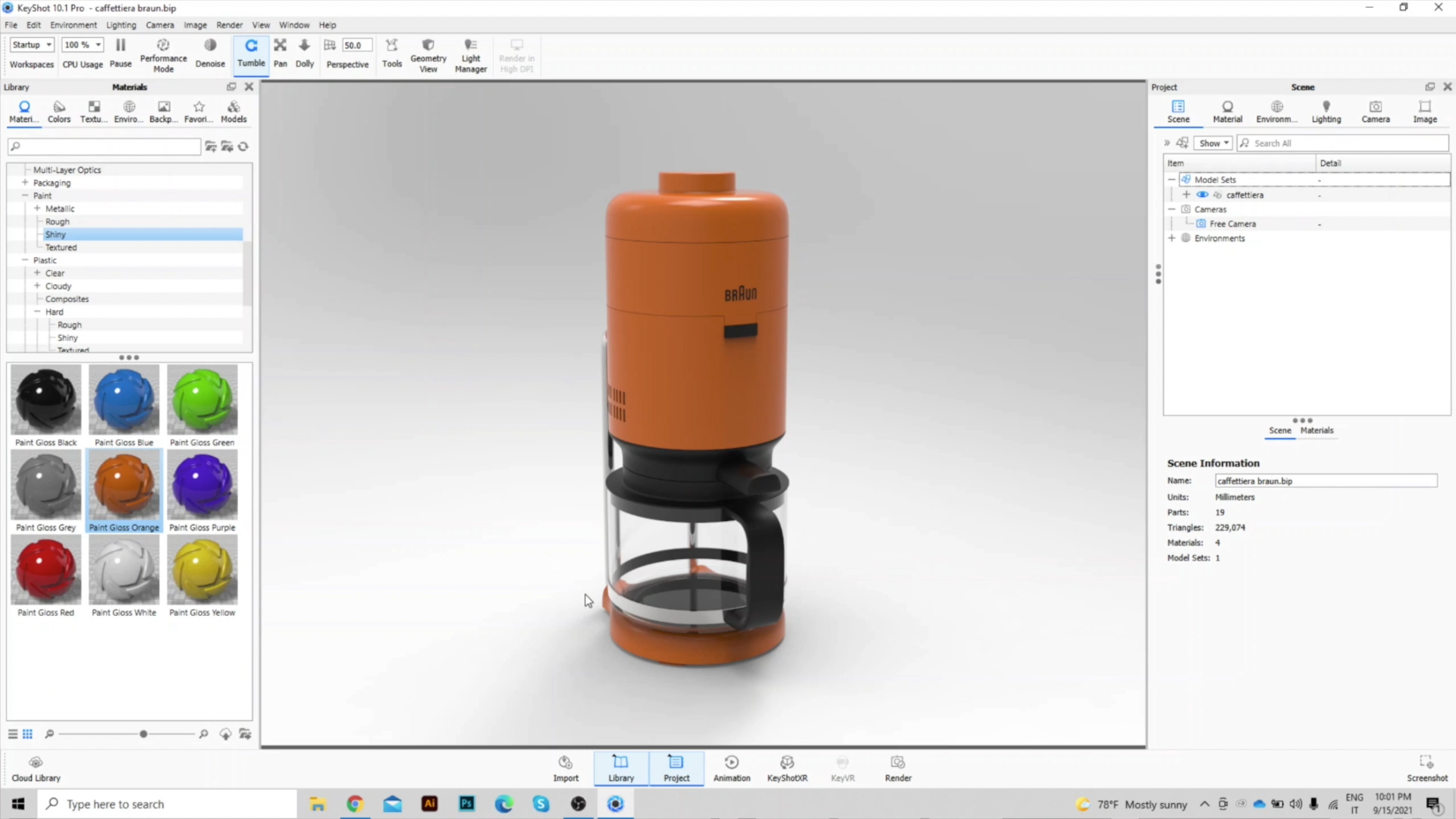Click the Pause render button
Viewport: 1456px width, 819px height.
pyautogui.click(x=120, y=53)
